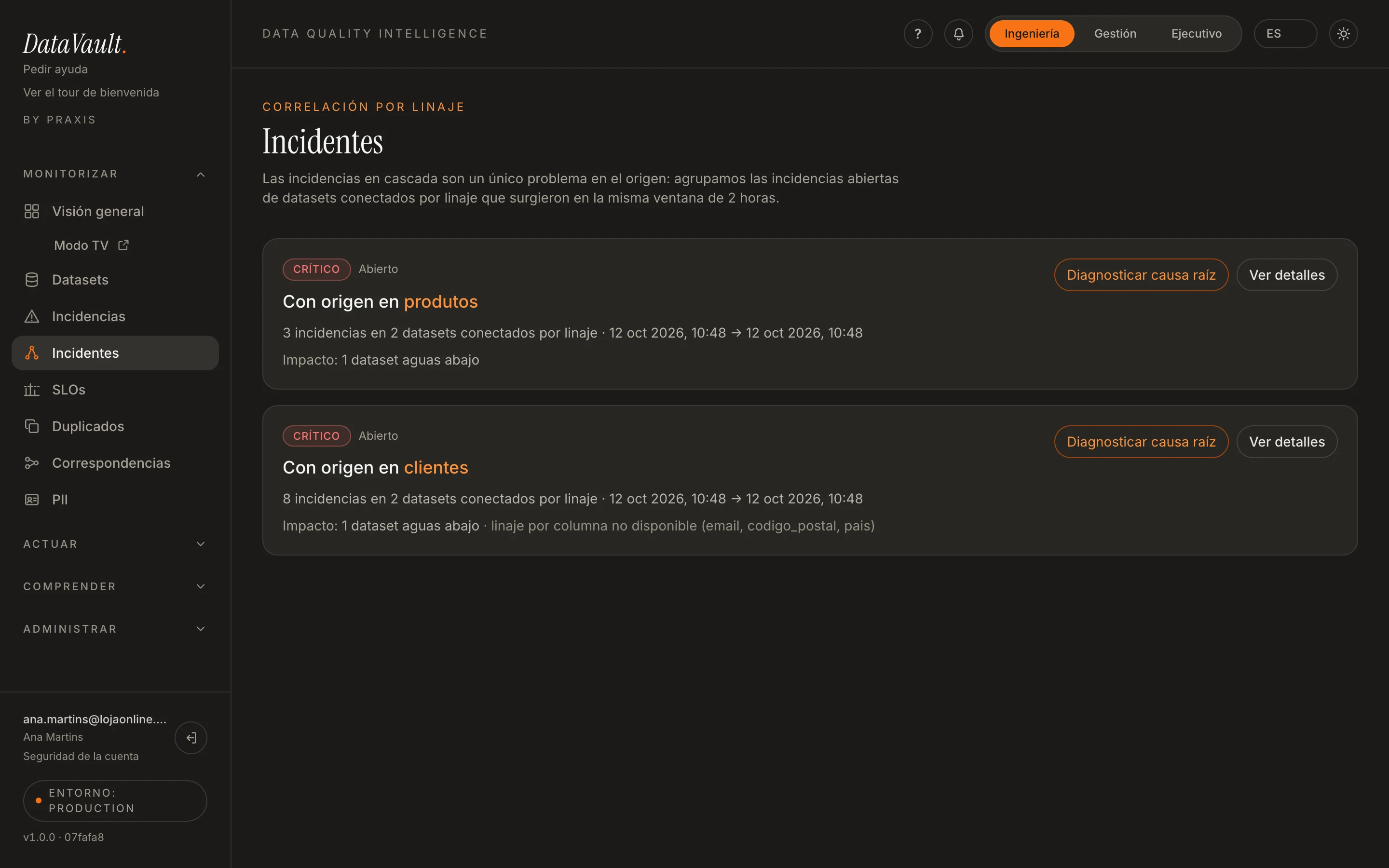1389x868 pixels.
Task: Click the produtos origin dataset name
Action: click(440, 301)
